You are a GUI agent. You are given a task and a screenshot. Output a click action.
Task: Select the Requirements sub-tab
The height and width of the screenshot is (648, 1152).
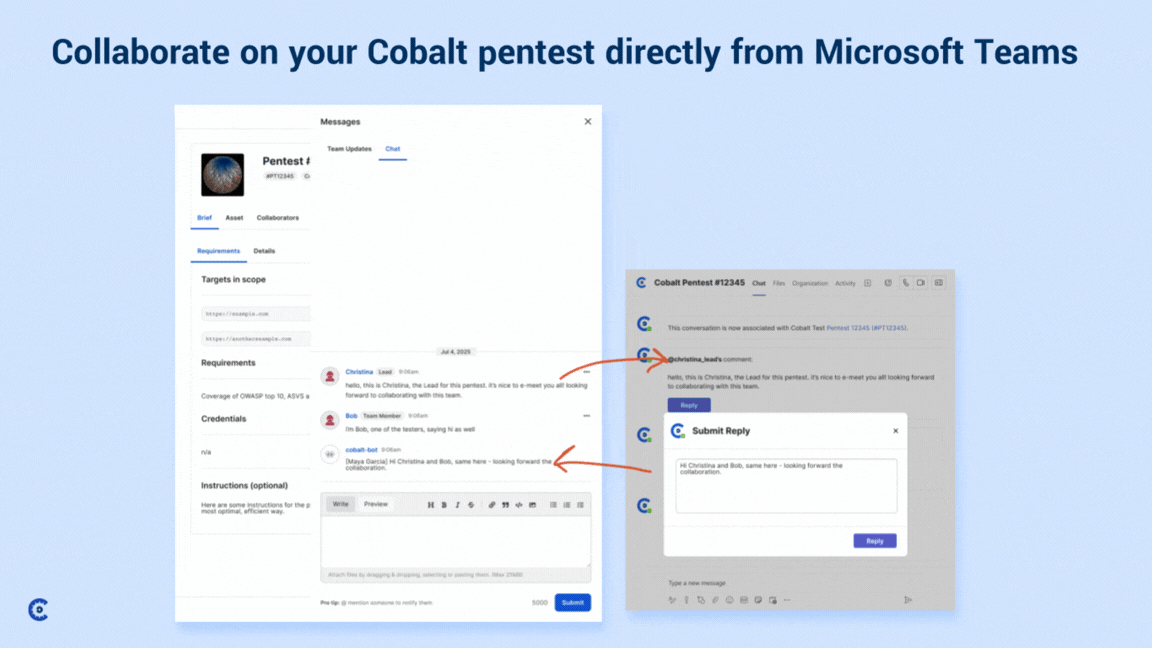click(x=218, y=251)
